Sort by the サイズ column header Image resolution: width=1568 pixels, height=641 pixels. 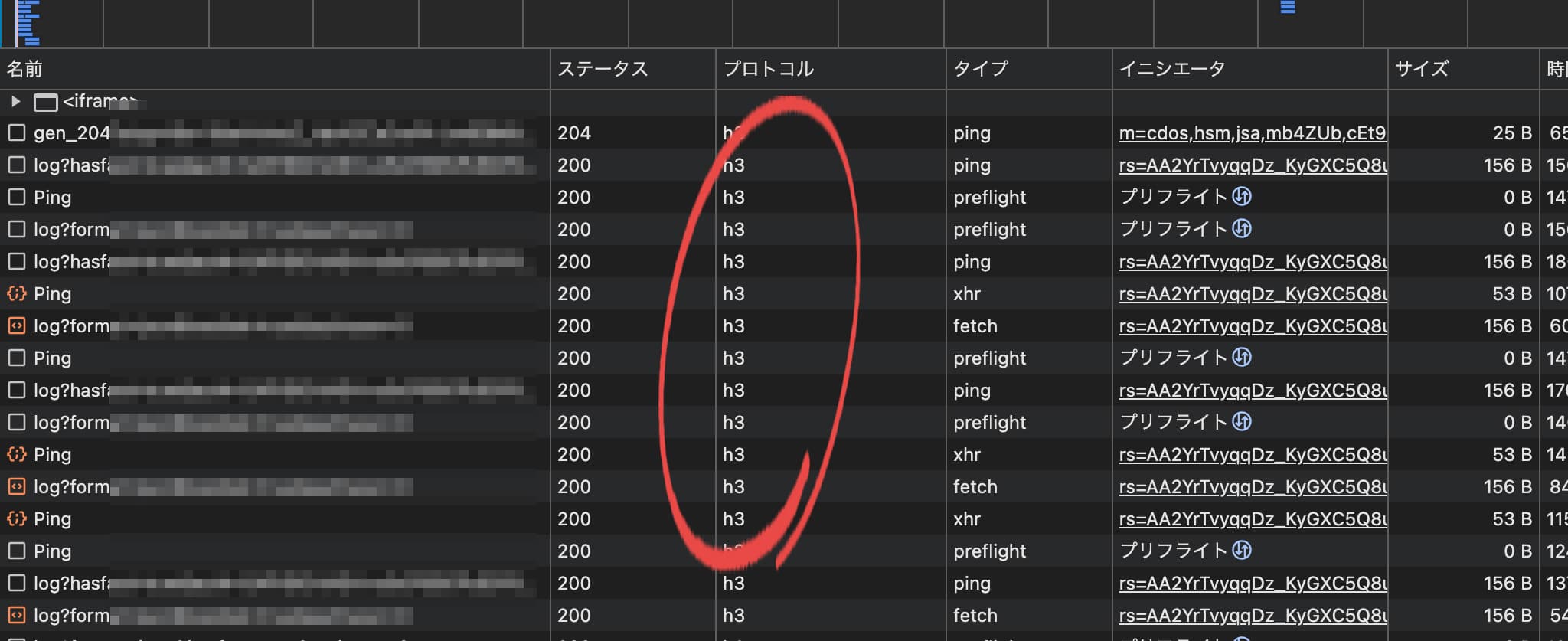1421,70
